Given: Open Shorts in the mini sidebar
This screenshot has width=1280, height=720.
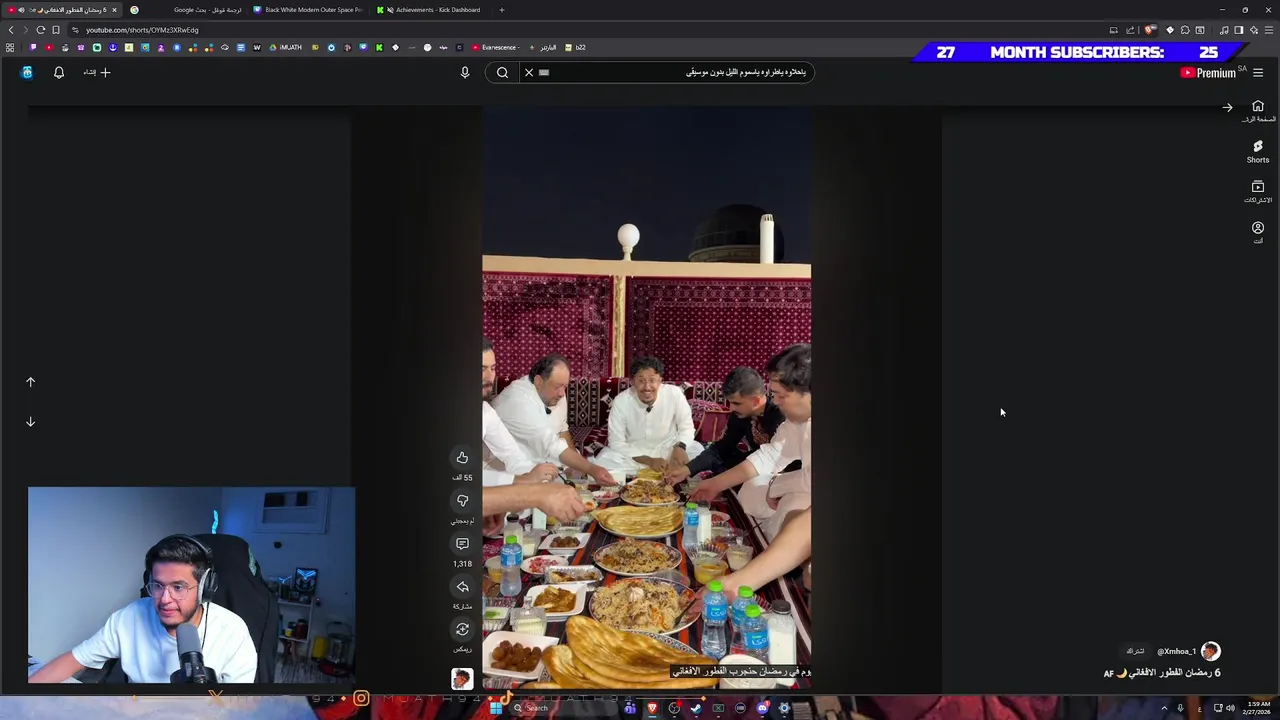Looking at the screenshot, I should 1258,151.
